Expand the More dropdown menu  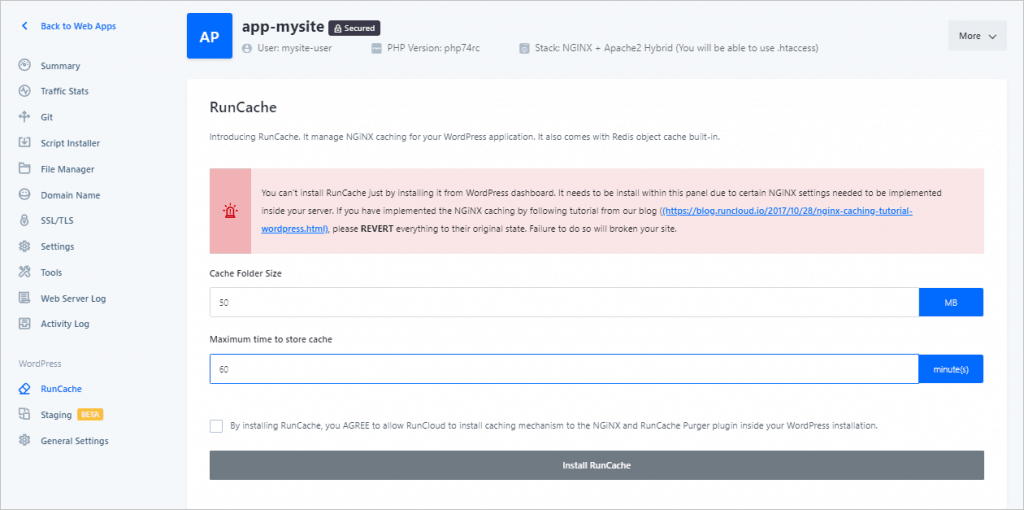pos(977,36)
